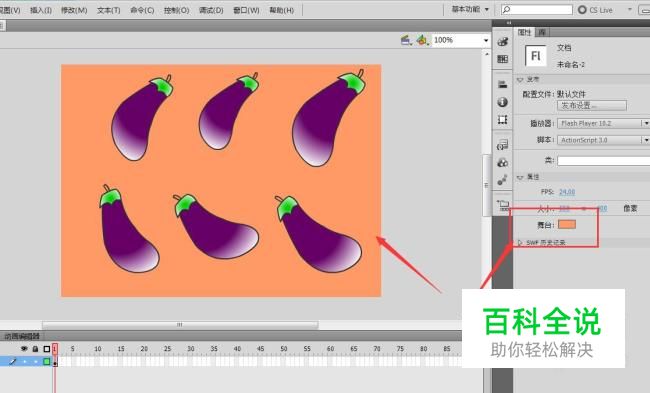
Task: Open the 控制(O) menu
Action: 176,10
